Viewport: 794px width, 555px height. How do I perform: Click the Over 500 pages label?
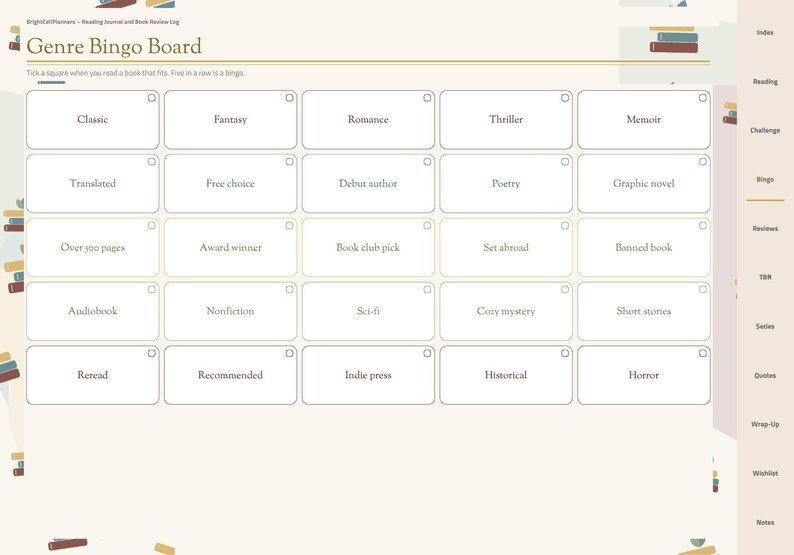(93, 248)
